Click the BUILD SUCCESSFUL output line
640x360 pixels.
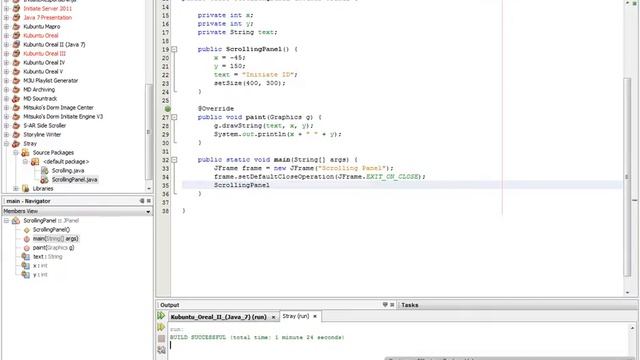click(257, 338)
